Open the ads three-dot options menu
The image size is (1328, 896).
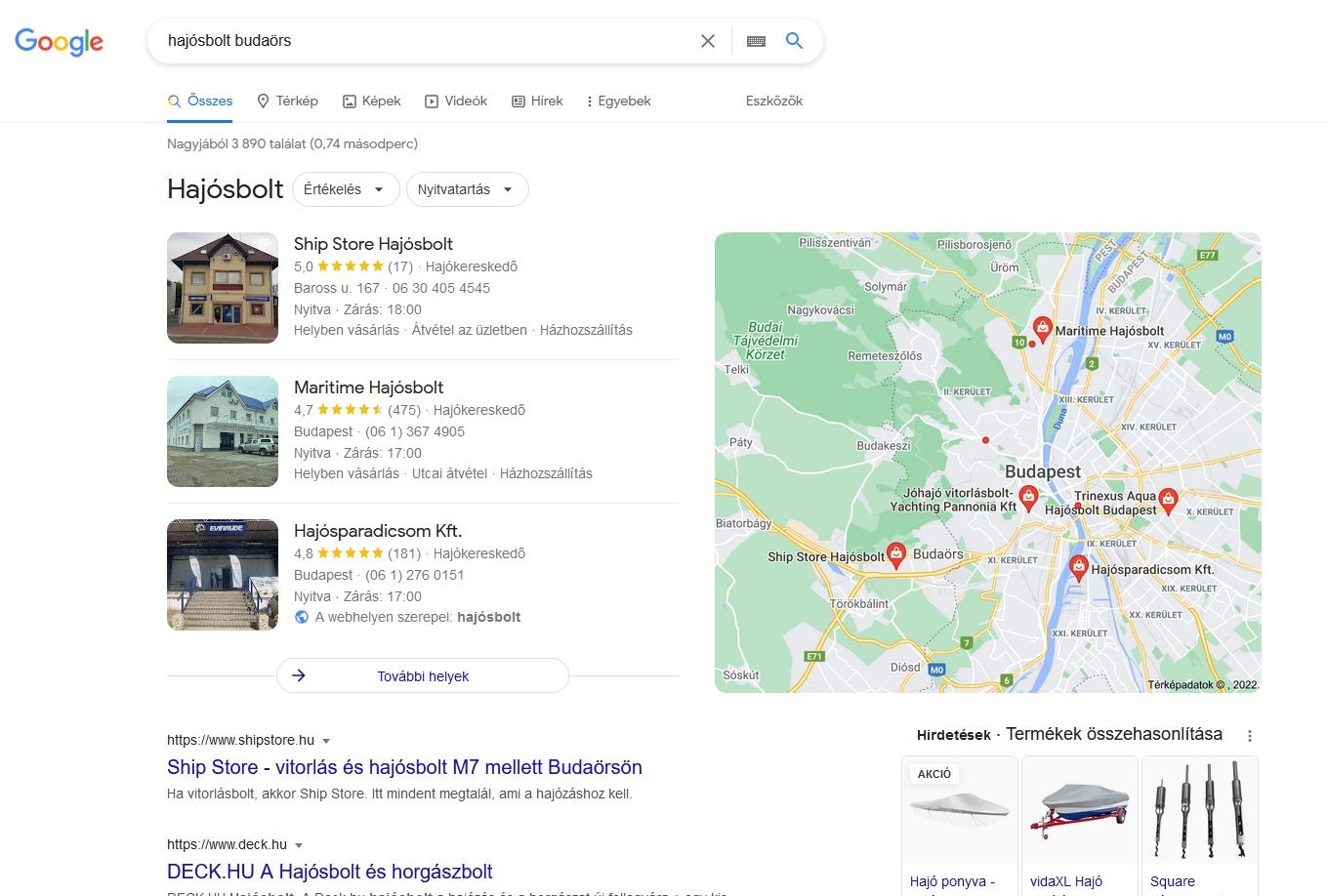tap(1249, 736)
